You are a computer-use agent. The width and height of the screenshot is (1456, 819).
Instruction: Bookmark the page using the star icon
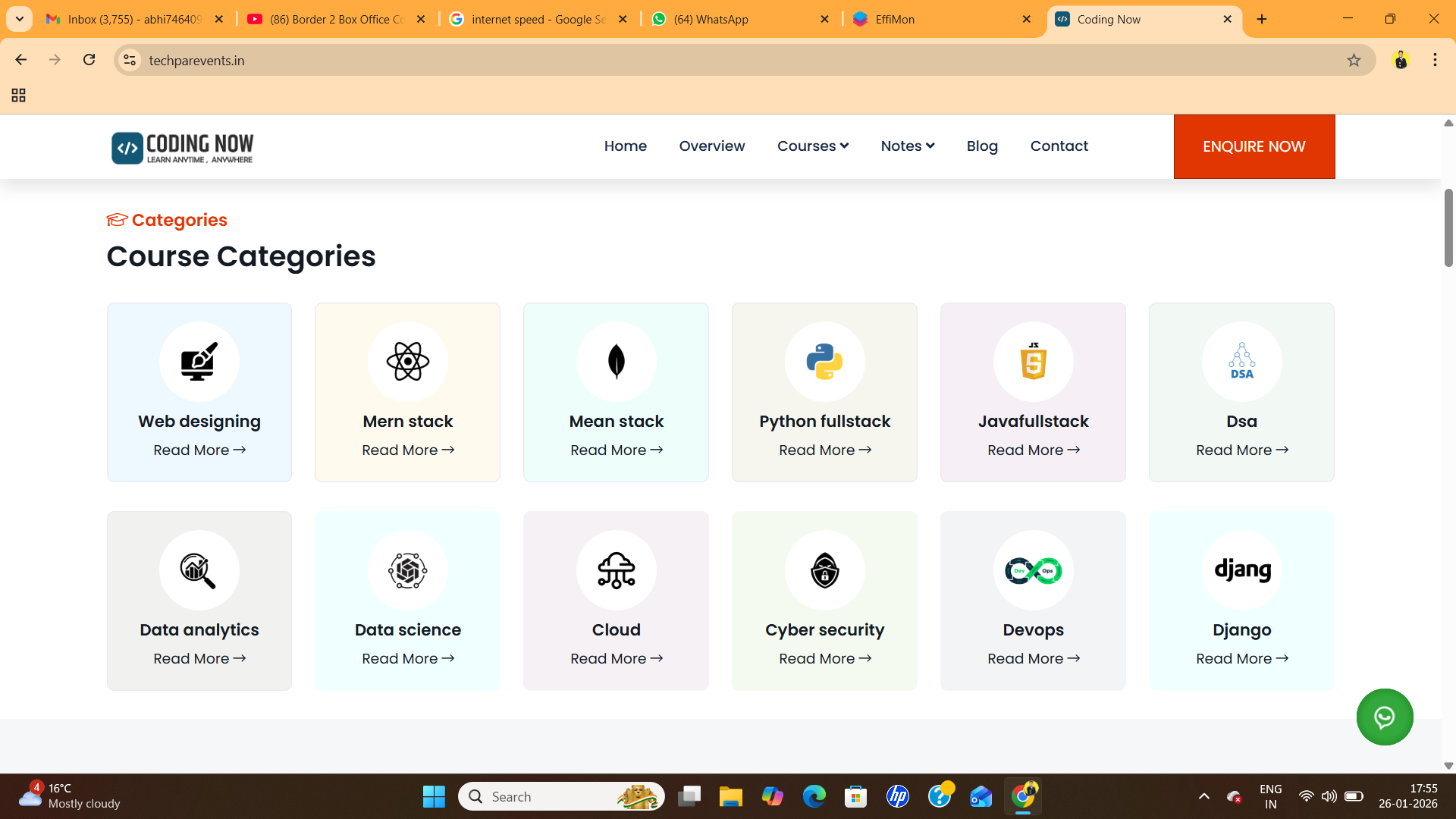1355,60
